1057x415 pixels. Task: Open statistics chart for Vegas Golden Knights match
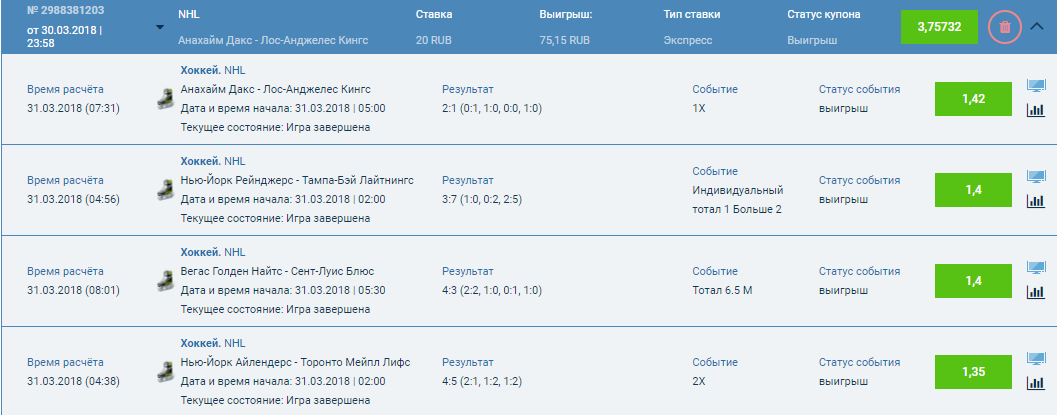pos(1036,291)
